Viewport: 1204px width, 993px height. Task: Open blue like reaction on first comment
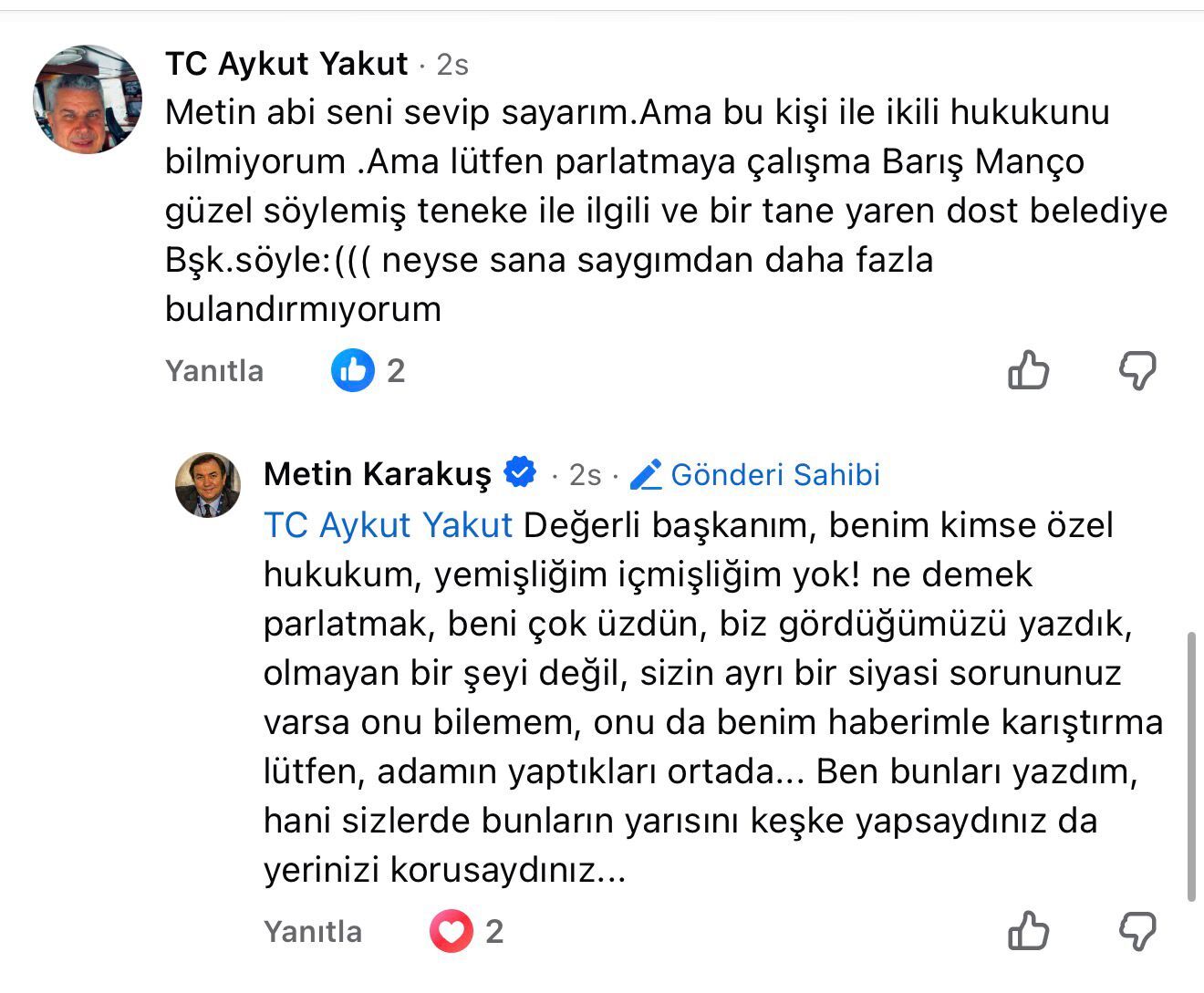pos(353,370)
